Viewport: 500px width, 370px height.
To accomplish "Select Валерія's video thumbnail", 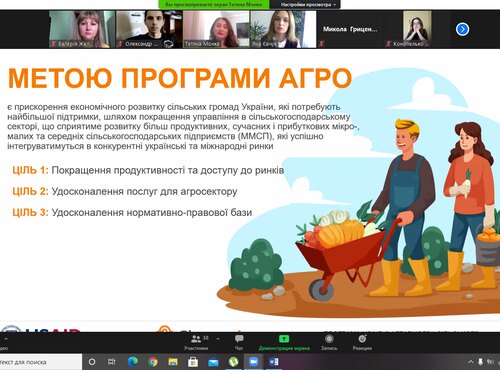I will tap(82, 29).
